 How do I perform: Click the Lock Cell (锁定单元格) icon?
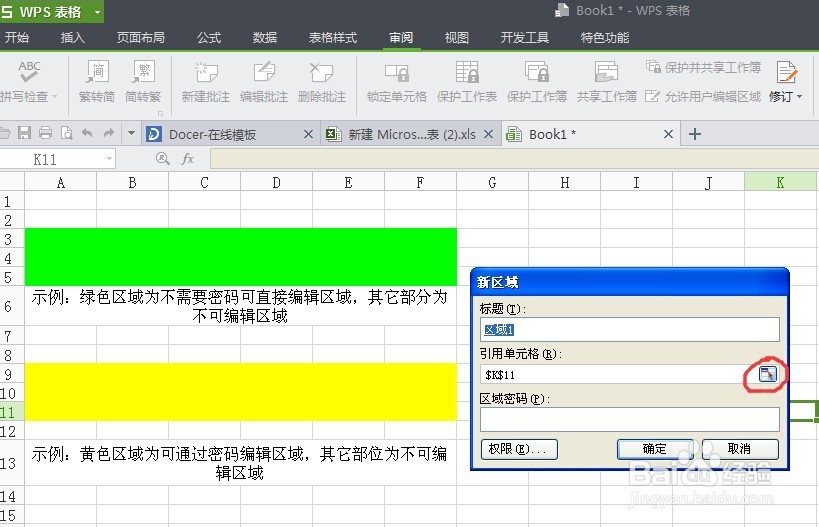click(396, 73)
